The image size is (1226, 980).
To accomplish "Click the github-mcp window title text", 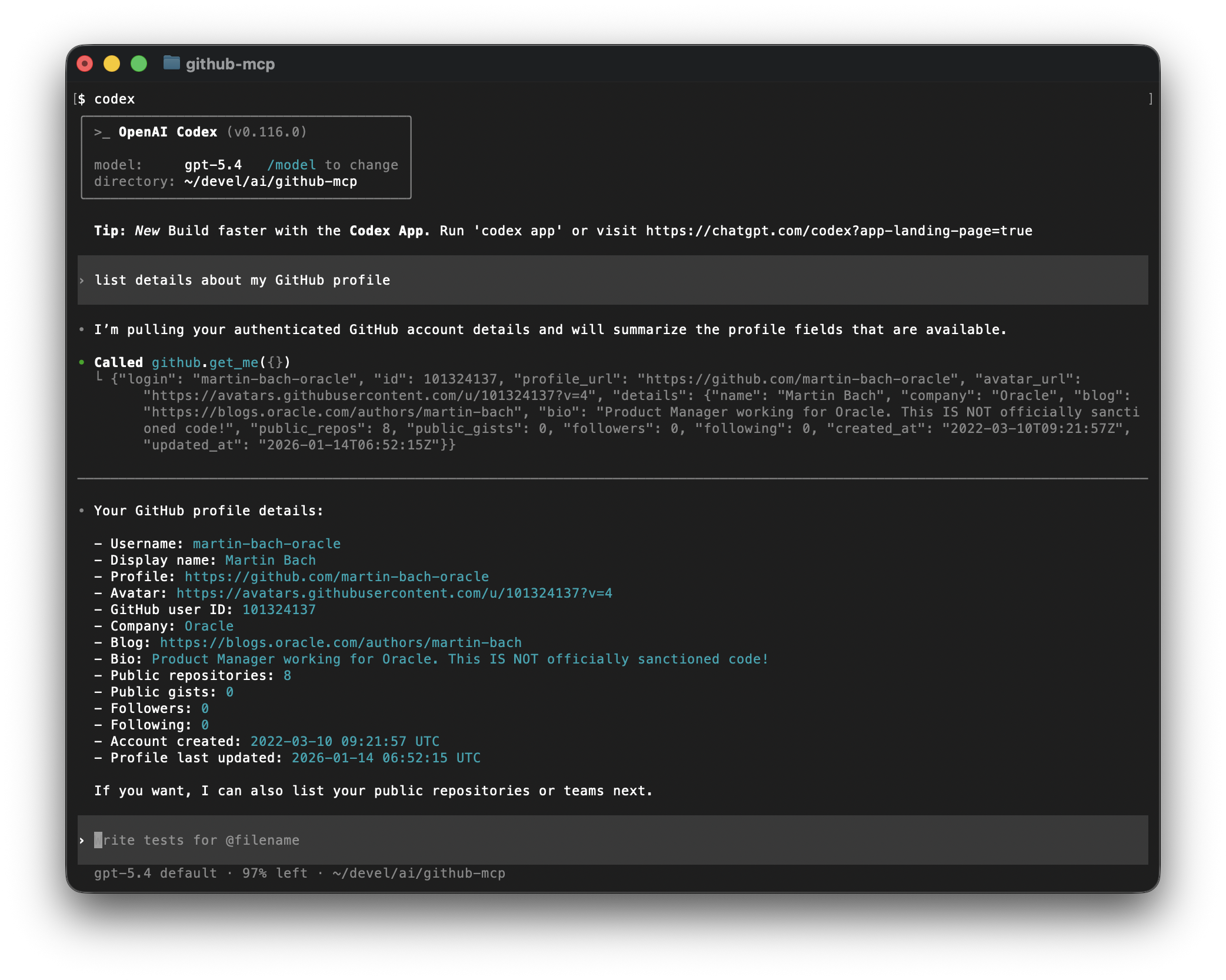I will coord(230,64).
